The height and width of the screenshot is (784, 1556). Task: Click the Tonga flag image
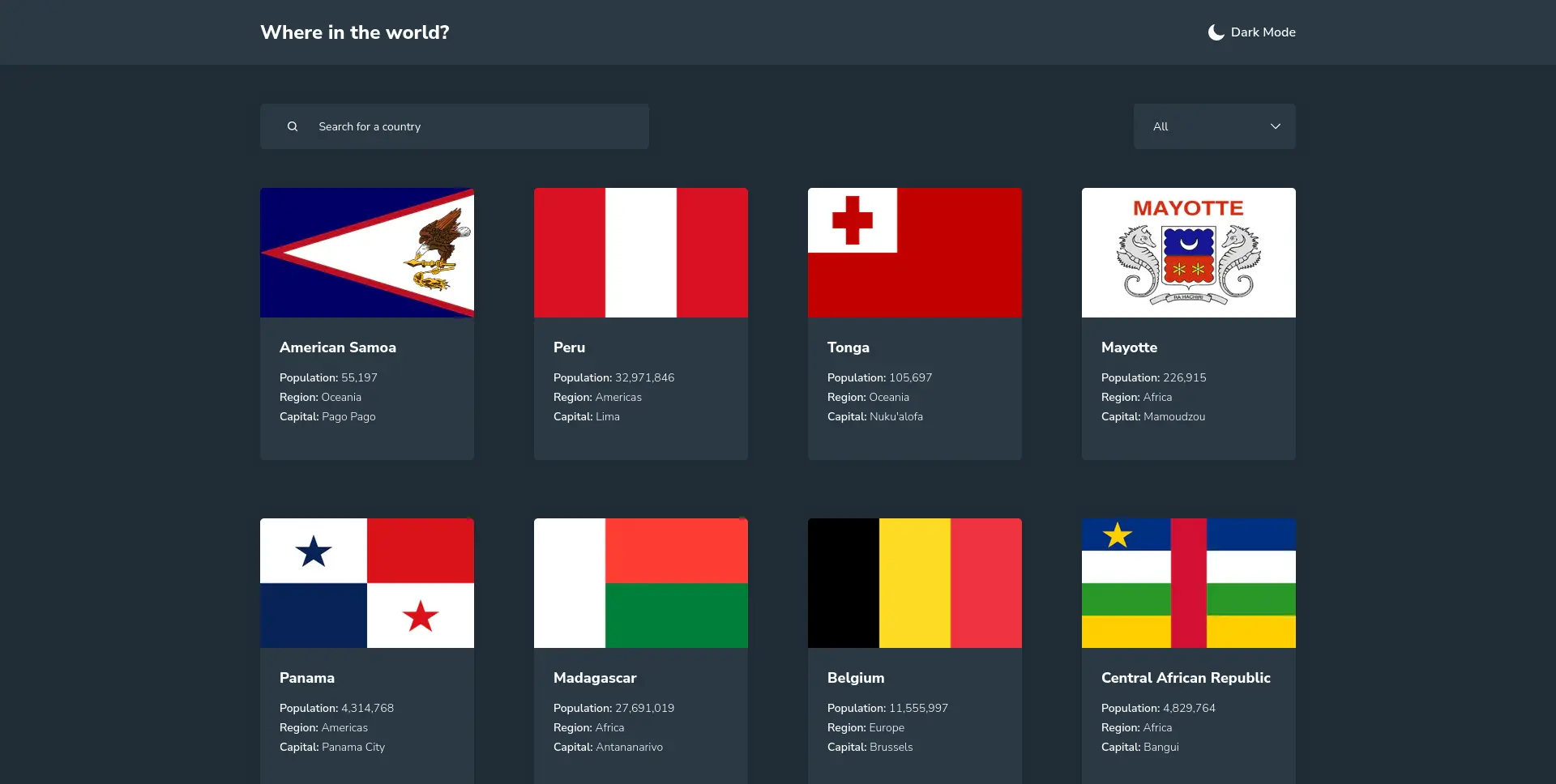(x=914, y=252)
